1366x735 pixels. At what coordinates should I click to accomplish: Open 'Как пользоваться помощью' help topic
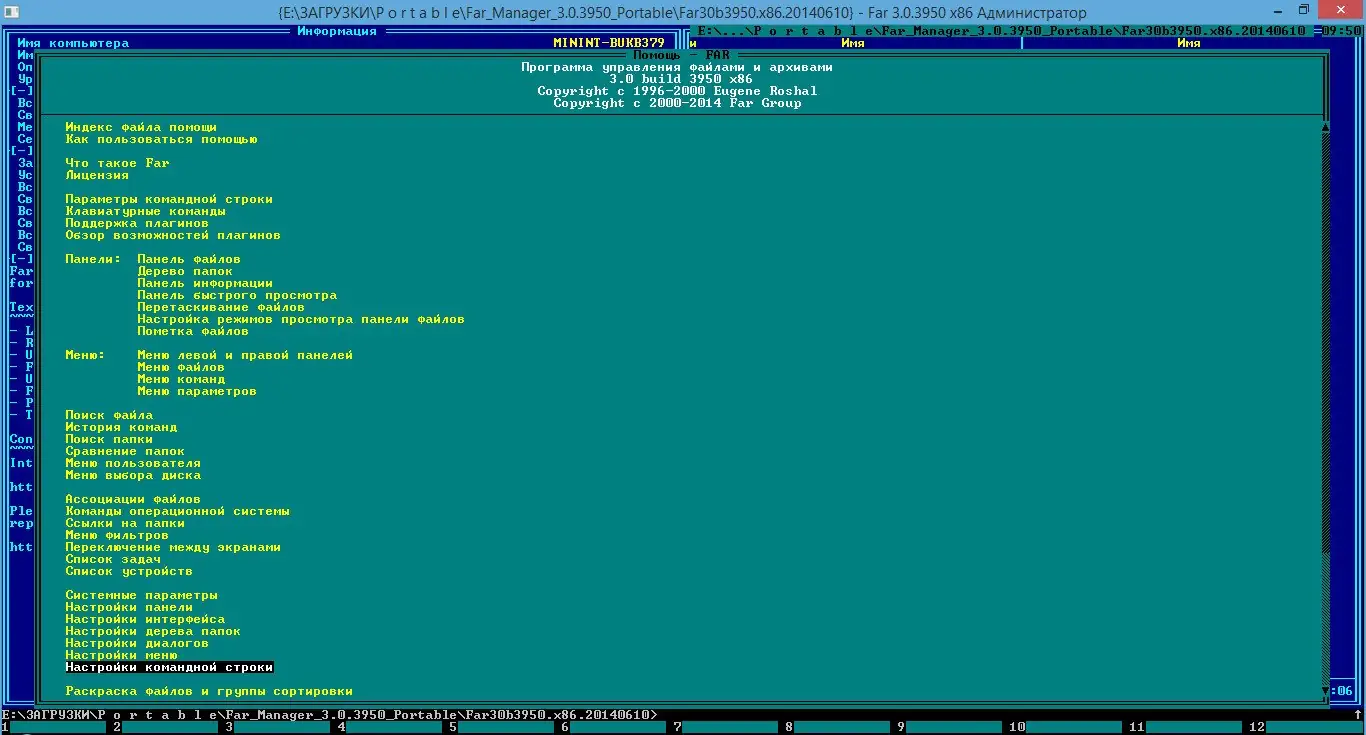point(161,139)
